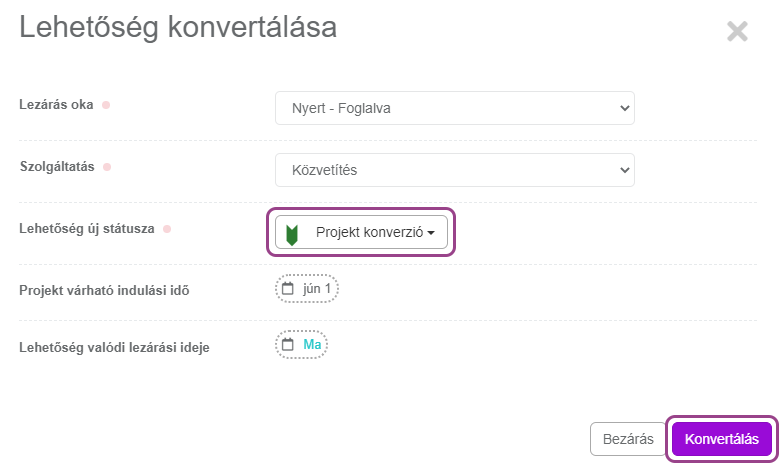Click calendar icon beside jún 1
This screenshot has width=783, height=466.
[288, 289]
